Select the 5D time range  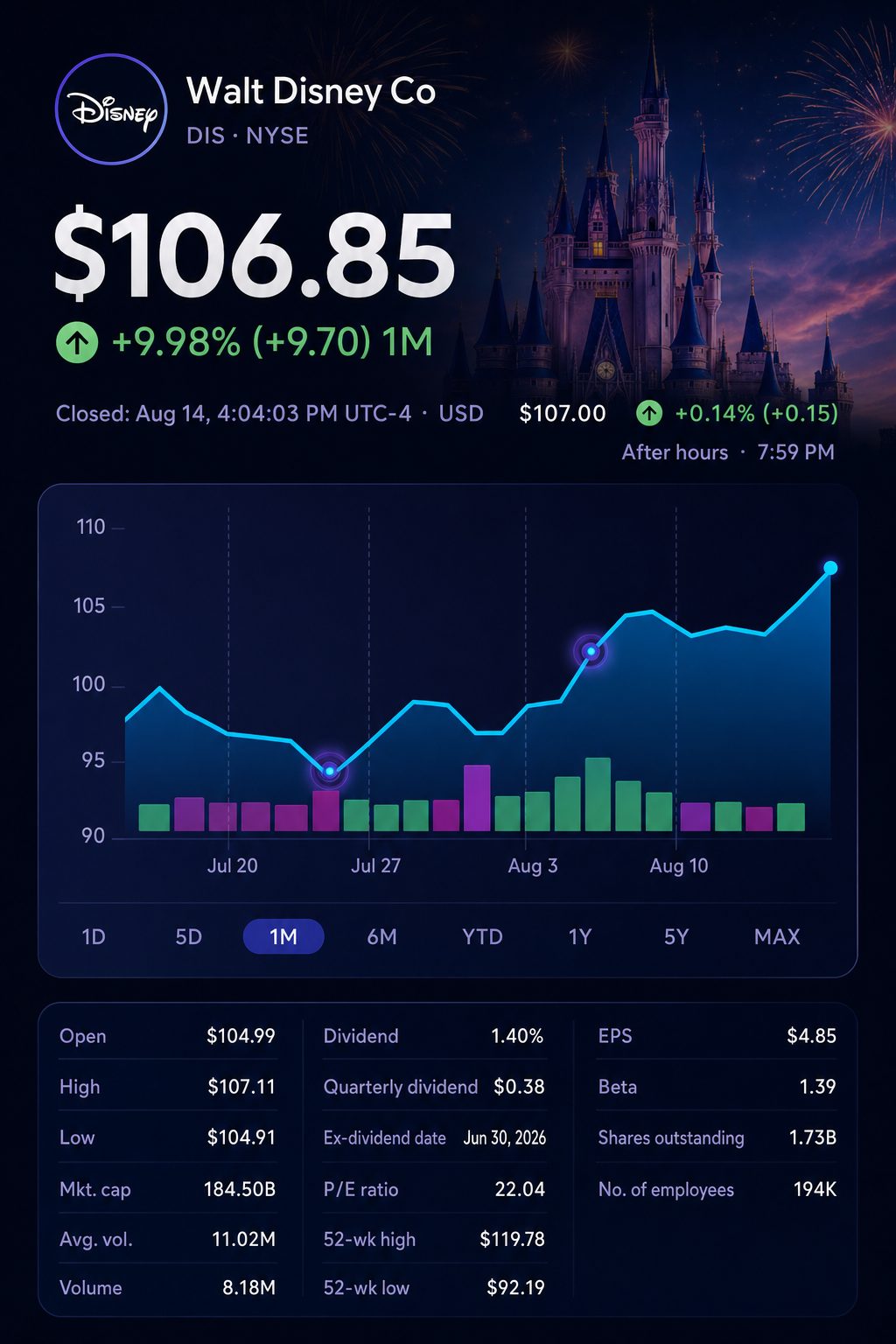point(188,937)
